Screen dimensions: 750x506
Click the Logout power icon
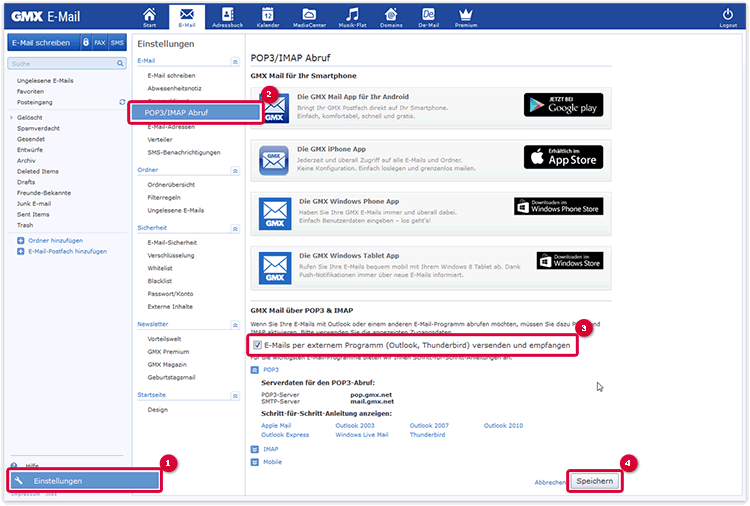(728, 17)
